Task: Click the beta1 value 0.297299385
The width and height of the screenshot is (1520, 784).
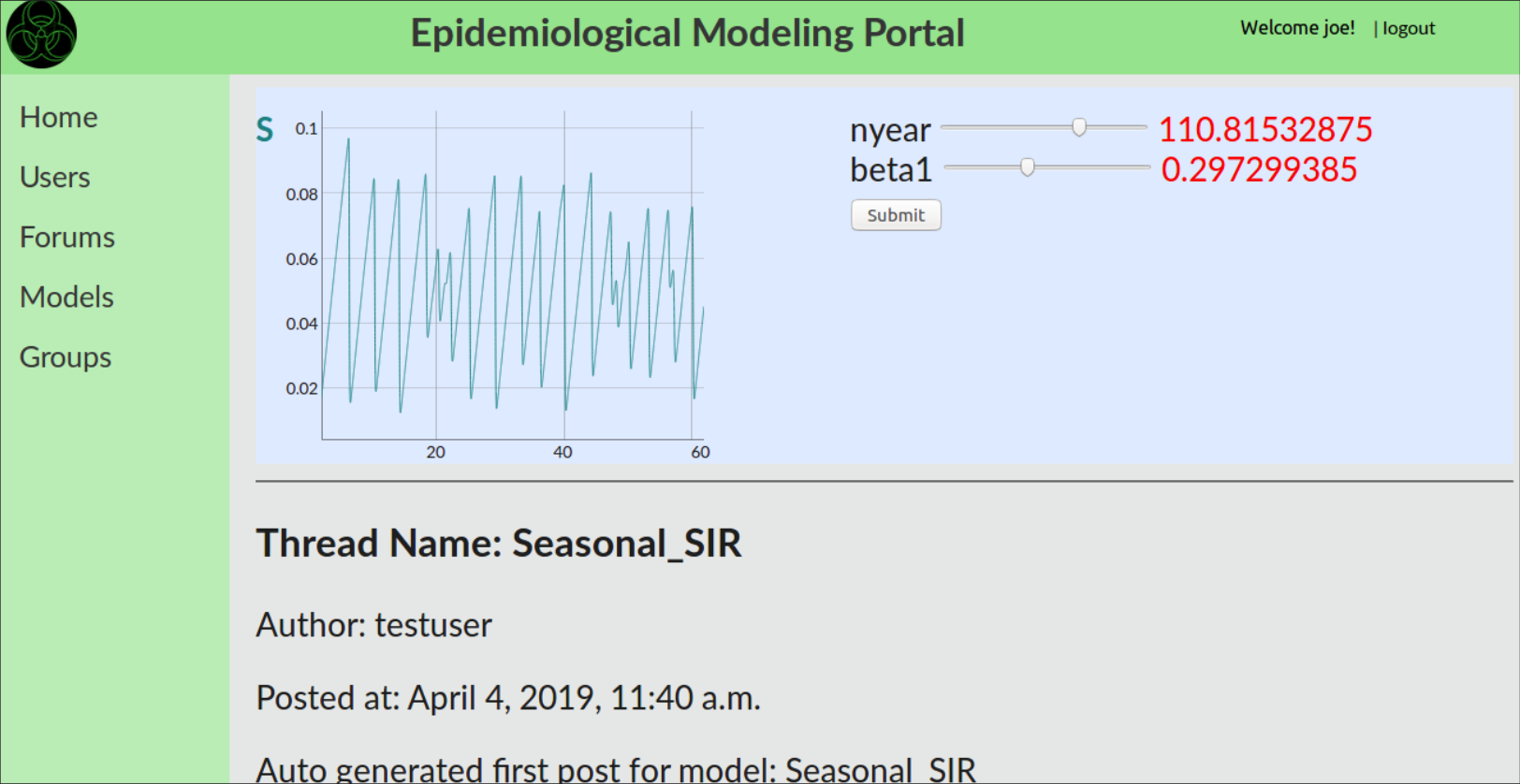Action: click(x=1259, y=169)
